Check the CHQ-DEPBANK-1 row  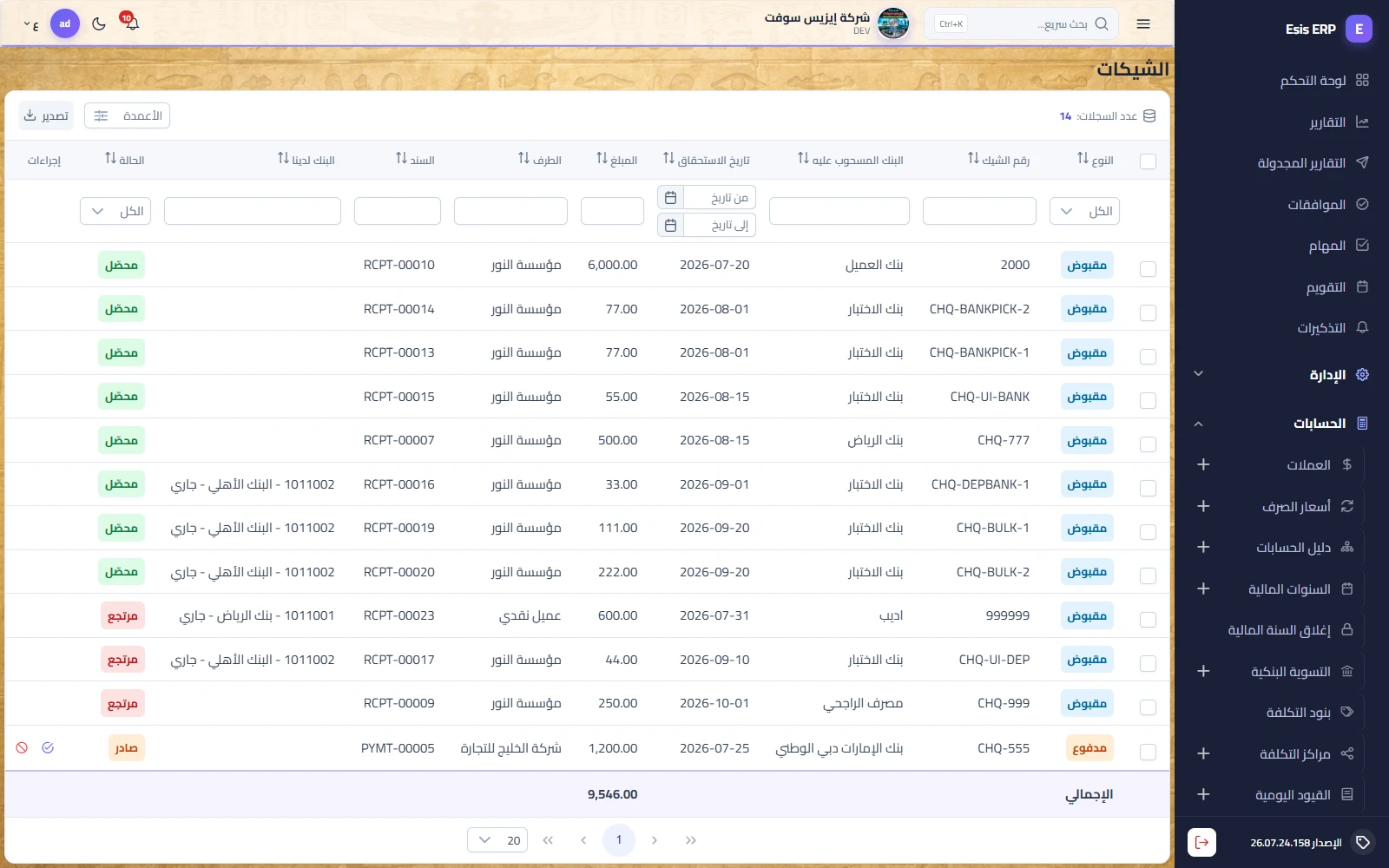point(1148,488)
